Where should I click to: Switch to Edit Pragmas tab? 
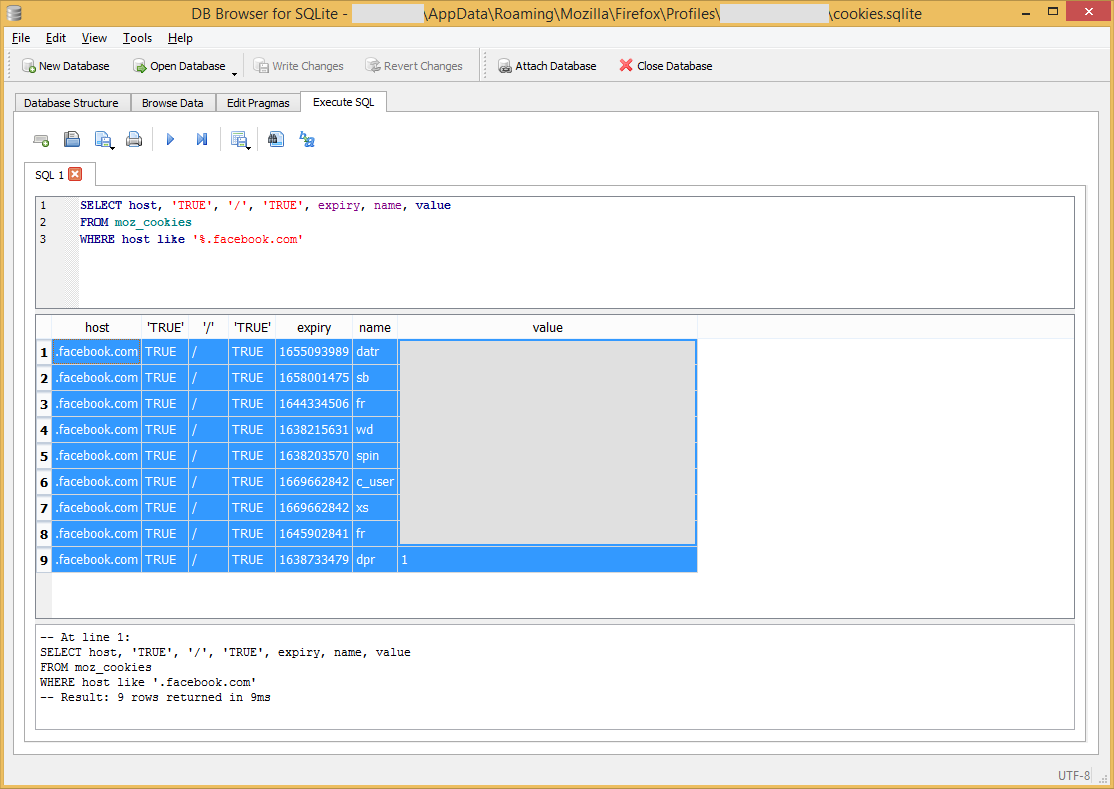(x=258, y=103)
